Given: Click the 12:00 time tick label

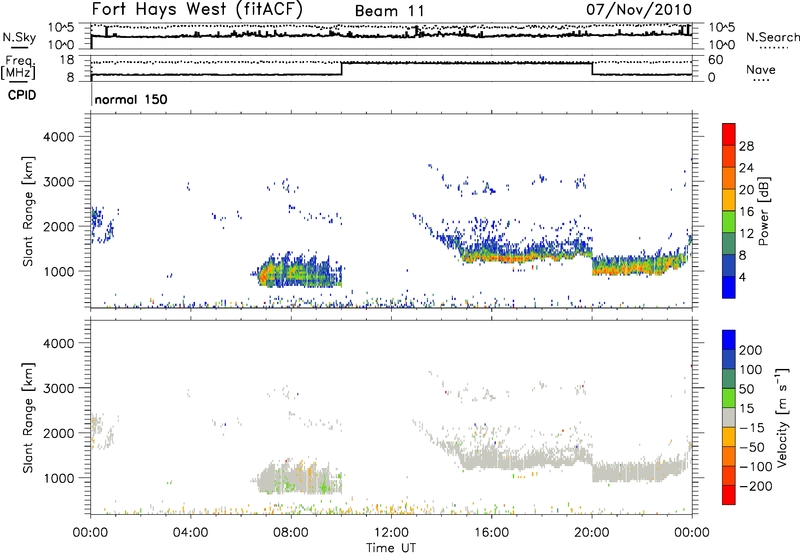Looking at the screenshot, I should click(x=391, y=533).
